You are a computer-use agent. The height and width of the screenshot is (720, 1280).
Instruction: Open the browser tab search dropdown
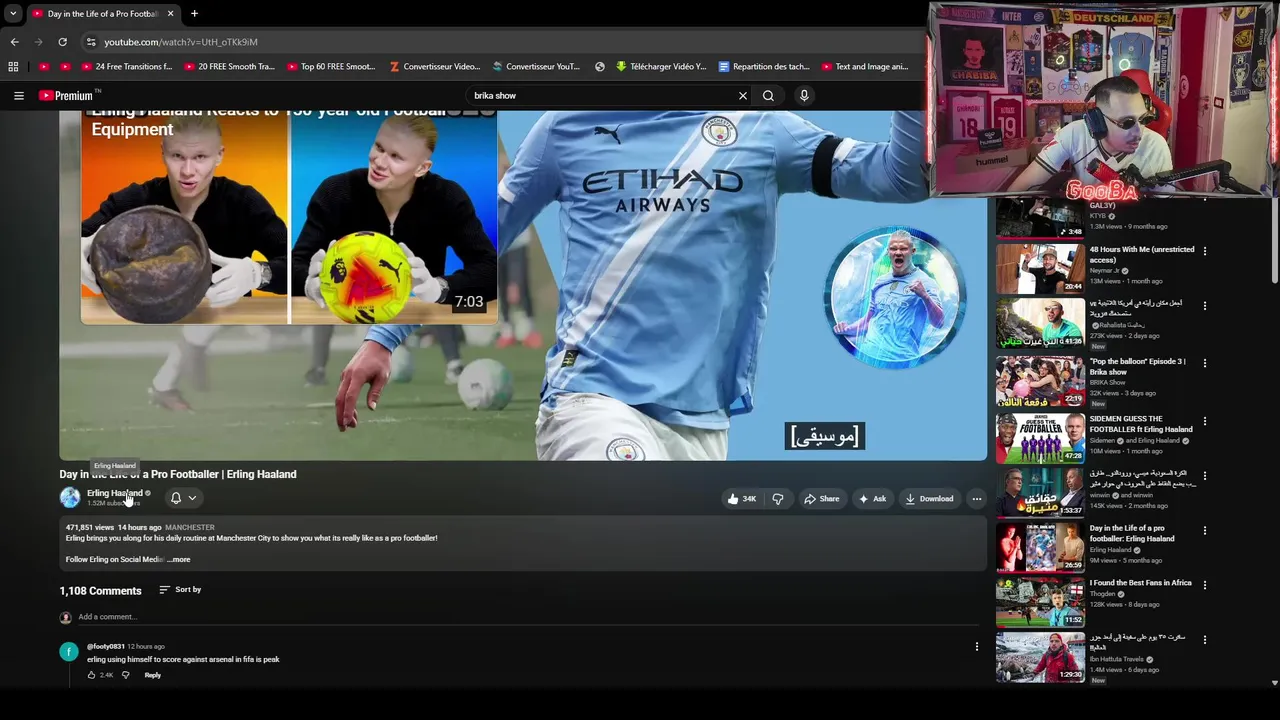click(13, 14)
